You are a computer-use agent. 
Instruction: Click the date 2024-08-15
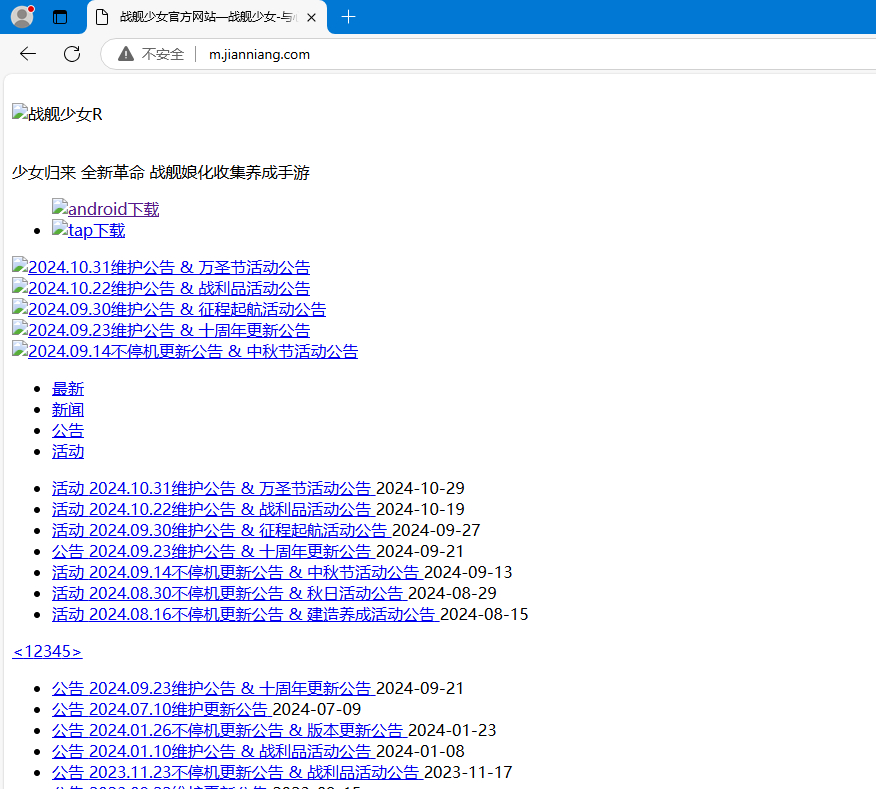(484, 614)
